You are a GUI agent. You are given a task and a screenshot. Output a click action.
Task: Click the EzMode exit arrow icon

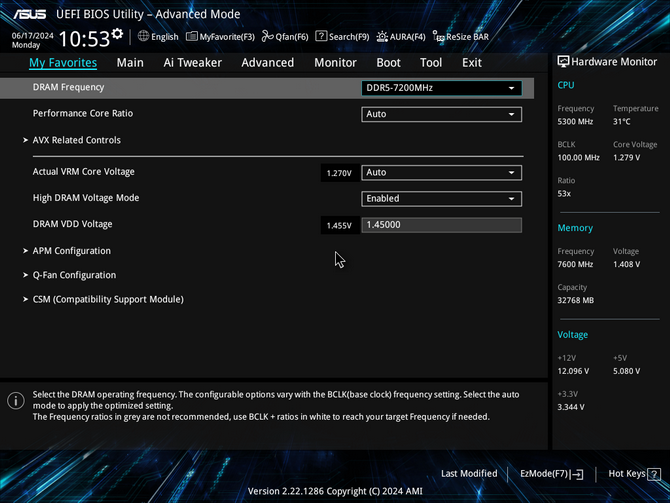click(x=577, y=474)
